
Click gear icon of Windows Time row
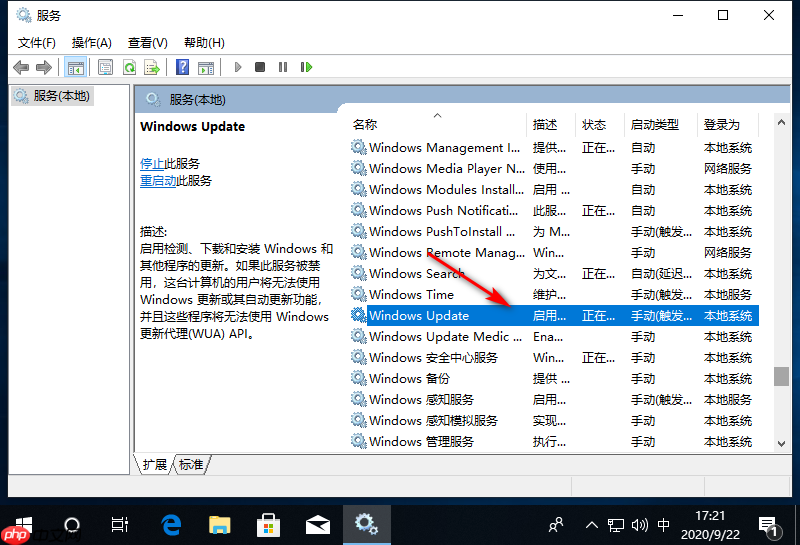pos(359,294)
